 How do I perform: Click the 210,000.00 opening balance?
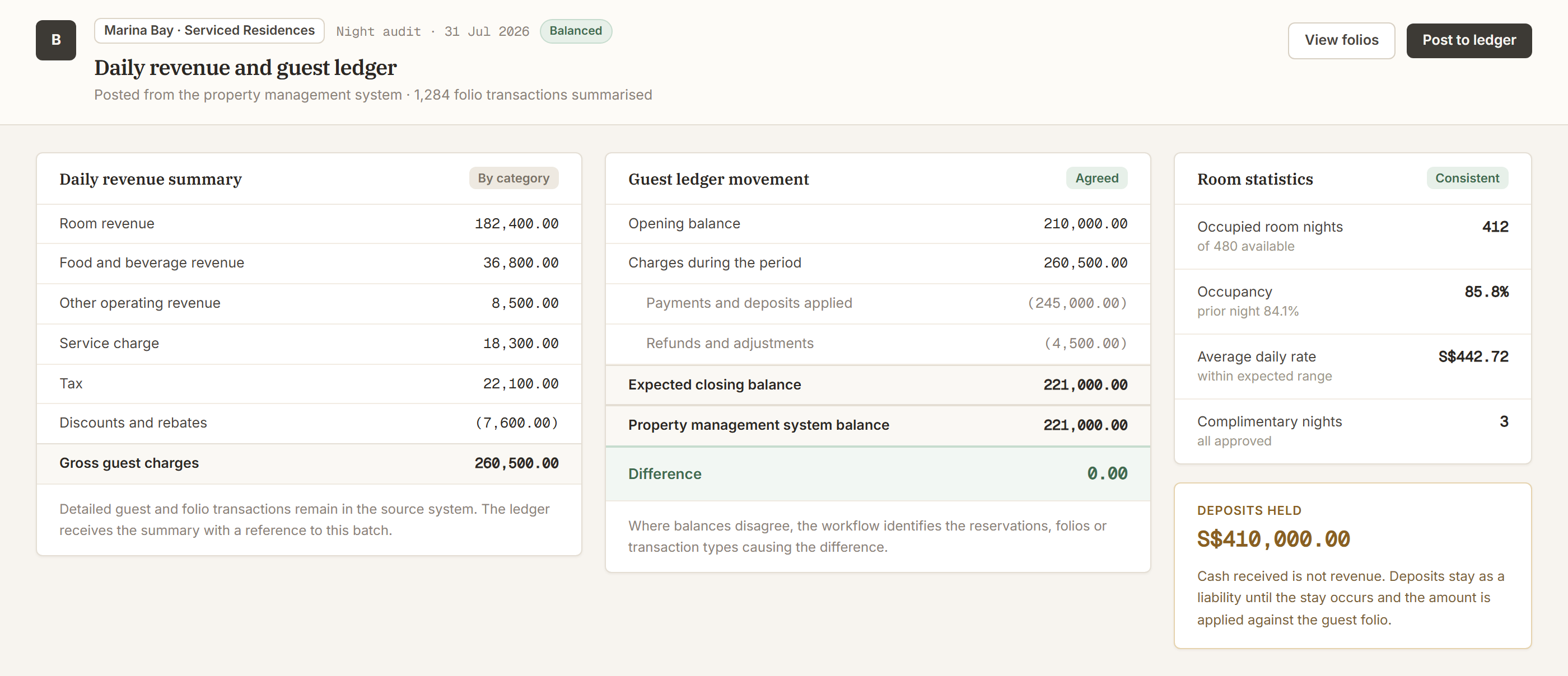click(x=1085, y=224)
